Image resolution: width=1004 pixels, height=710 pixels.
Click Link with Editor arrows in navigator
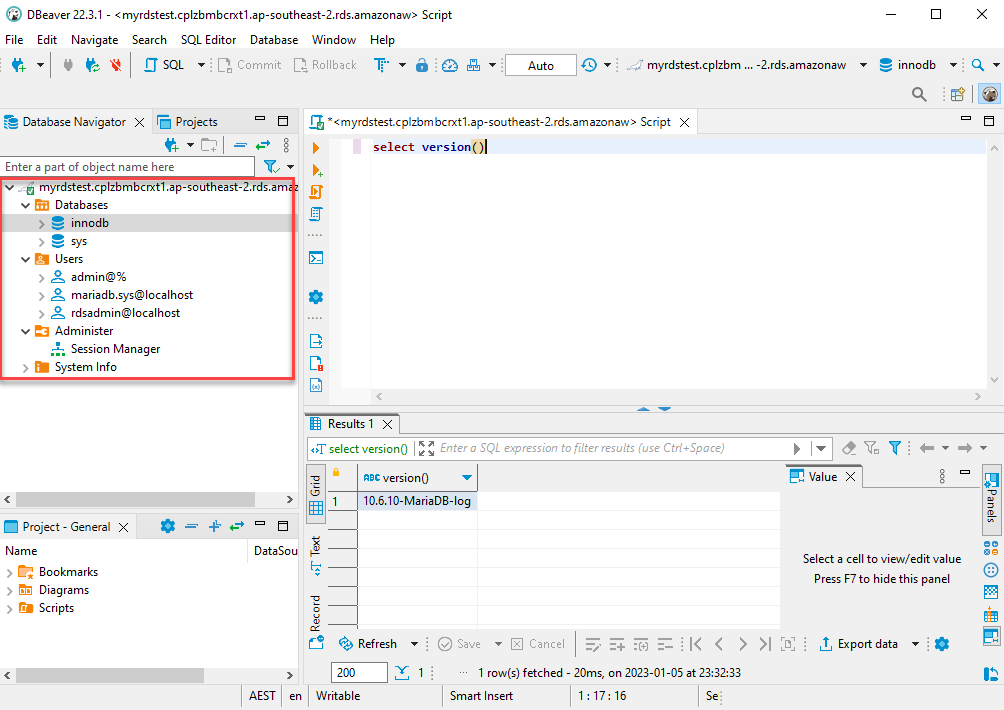[263, 145]
